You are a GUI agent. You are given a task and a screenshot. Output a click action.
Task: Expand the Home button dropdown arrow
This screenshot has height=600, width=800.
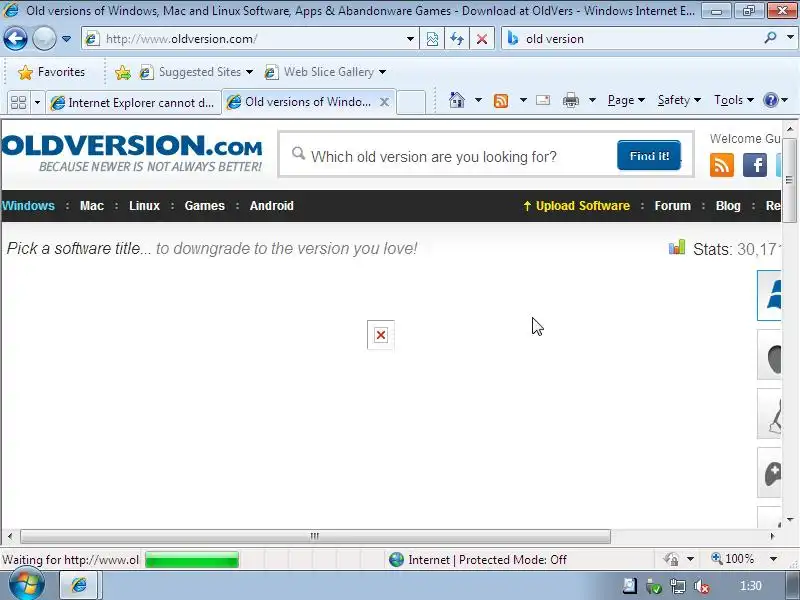tap(478, 100)
